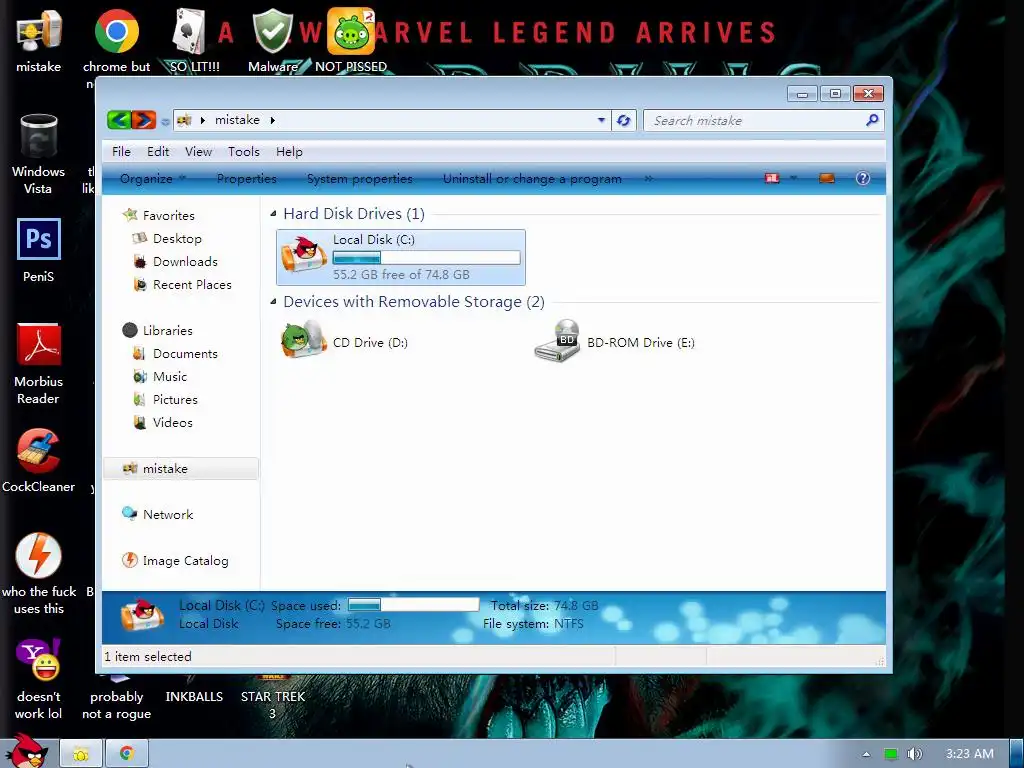Click Uninstall or change a program
This screenshot has width=1024, height=768.
(532, 178)
